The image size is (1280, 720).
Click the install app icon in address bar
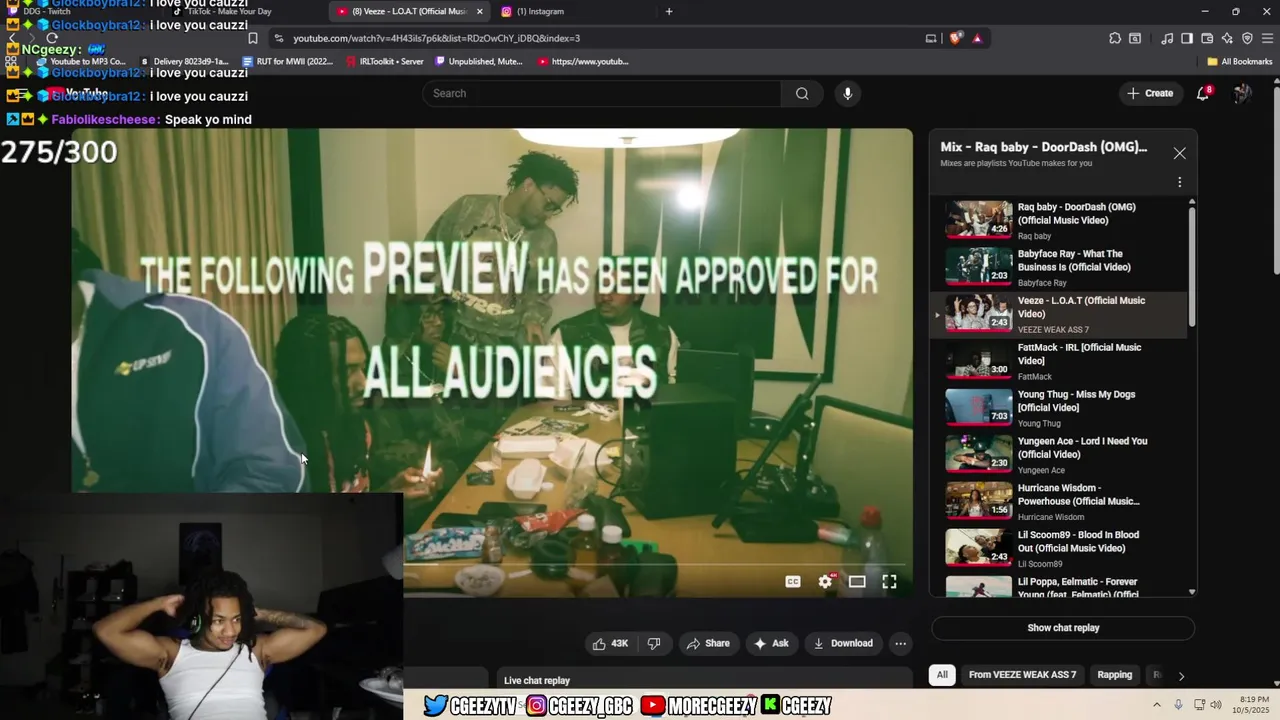tap(931, 38)
